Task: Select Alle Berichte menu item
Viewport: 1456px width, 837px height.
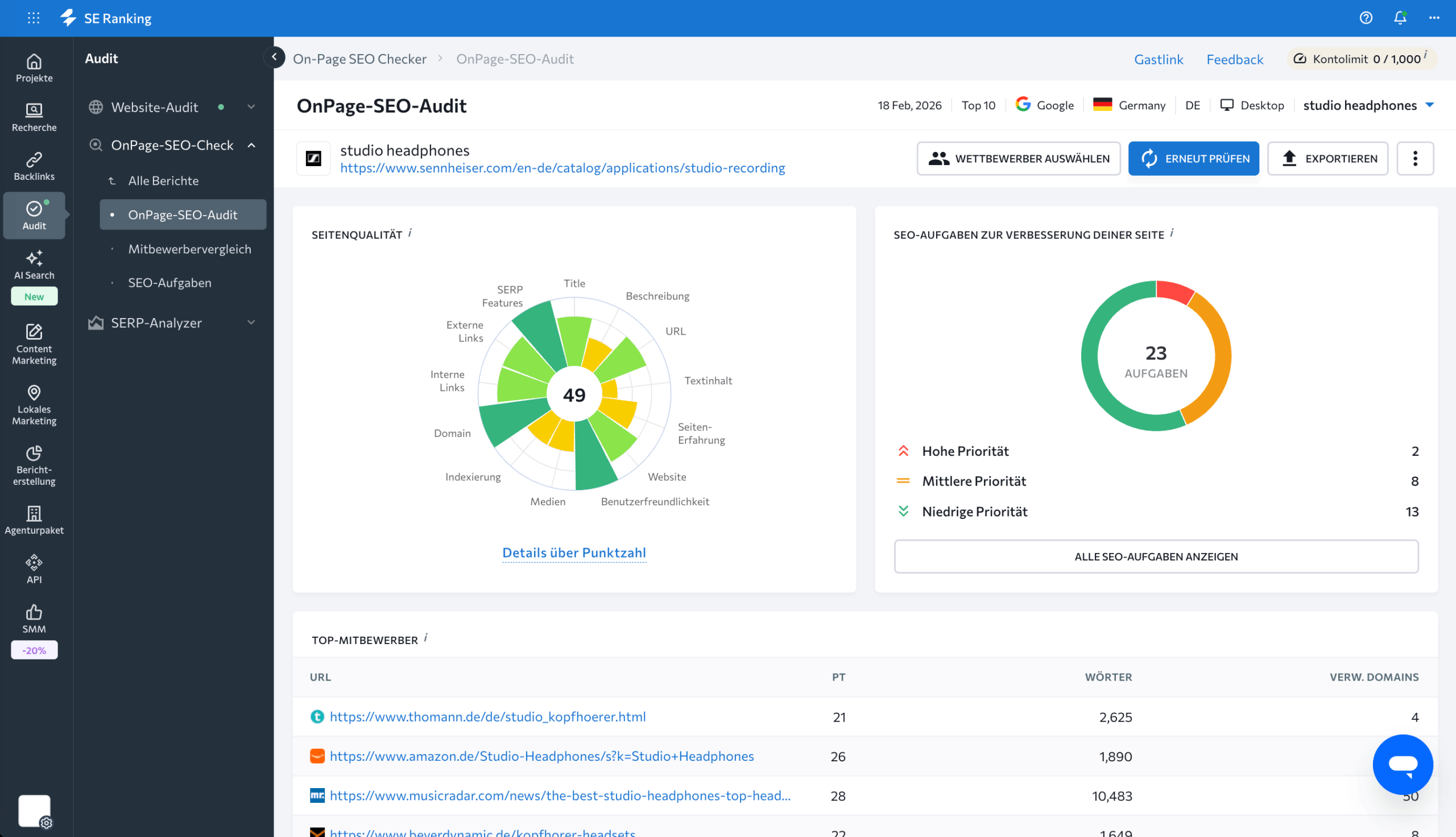Action: pos(163,180)
